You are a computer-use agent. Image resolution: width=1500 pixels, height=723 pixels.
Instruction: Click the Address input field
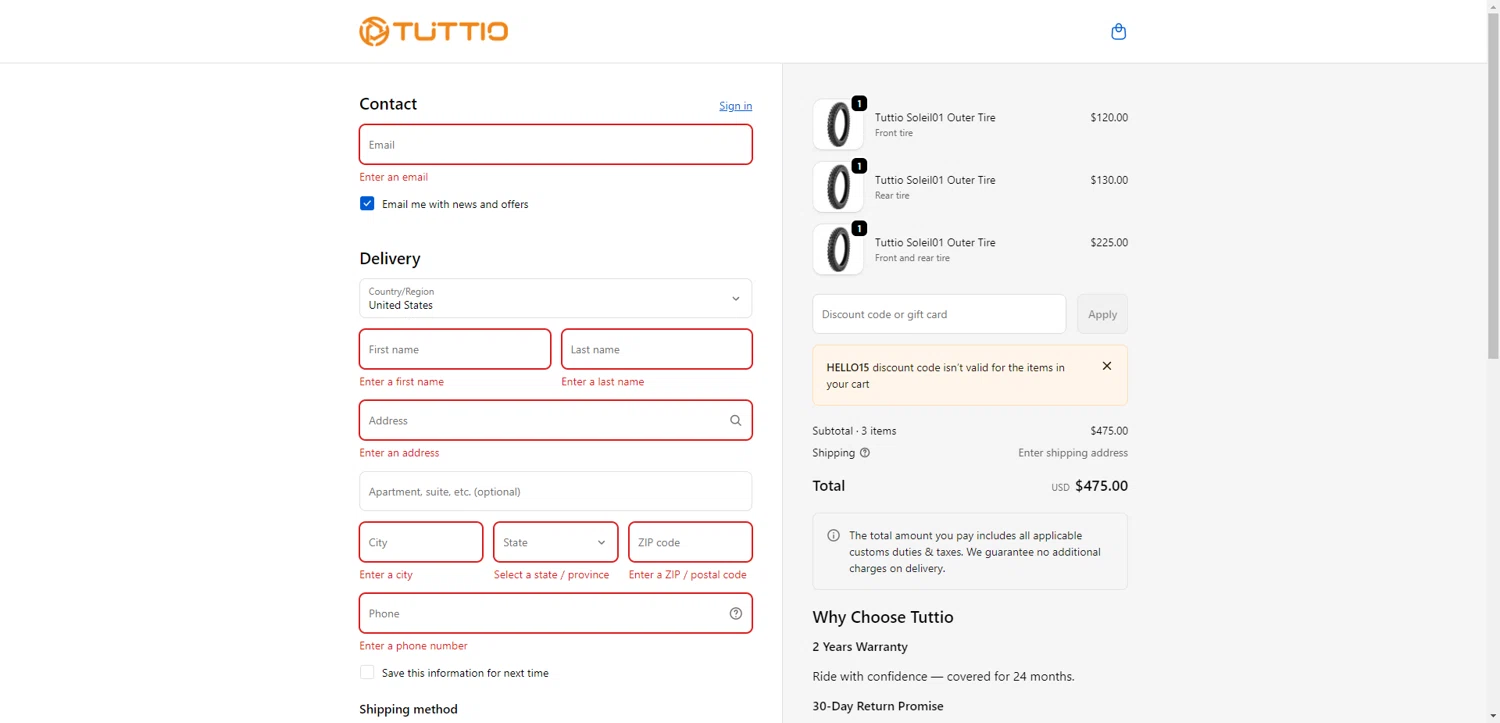pyautogui.click(x=555, y=421)
